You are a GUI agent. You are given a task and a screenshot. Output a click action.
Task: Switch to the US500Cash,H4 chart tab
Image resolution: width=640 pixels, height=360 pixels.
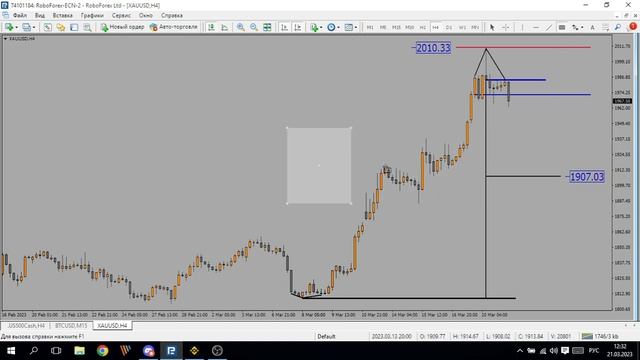[x=26, y=326]
